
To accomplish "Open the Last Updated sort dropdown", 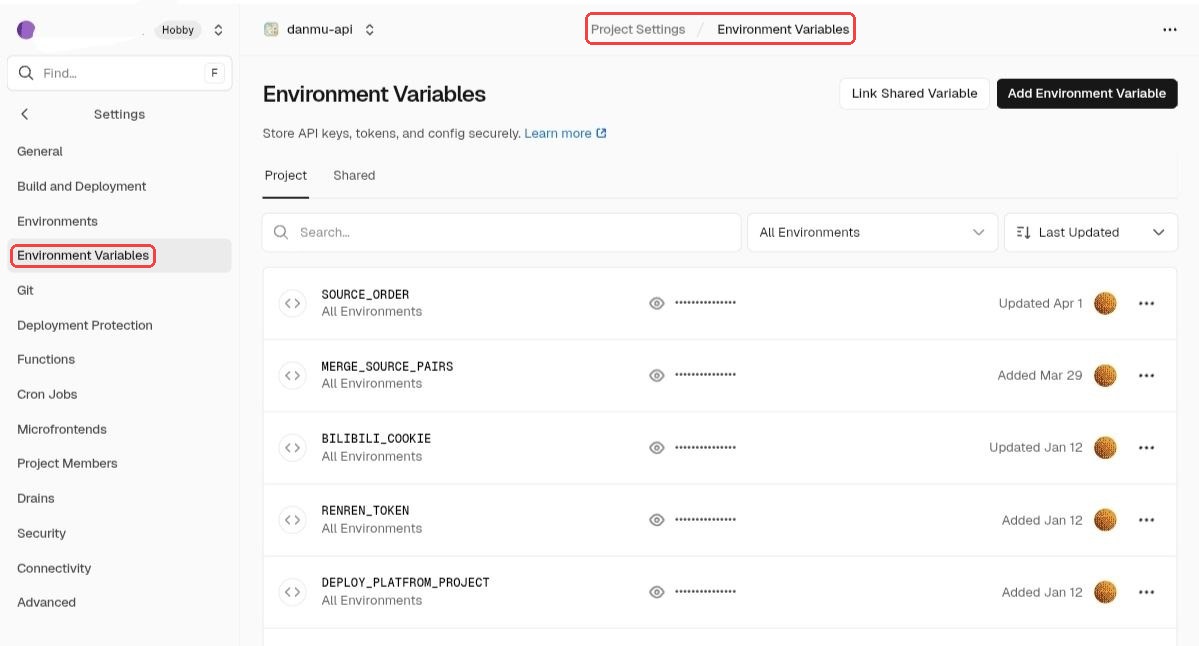I will 1090,232.
